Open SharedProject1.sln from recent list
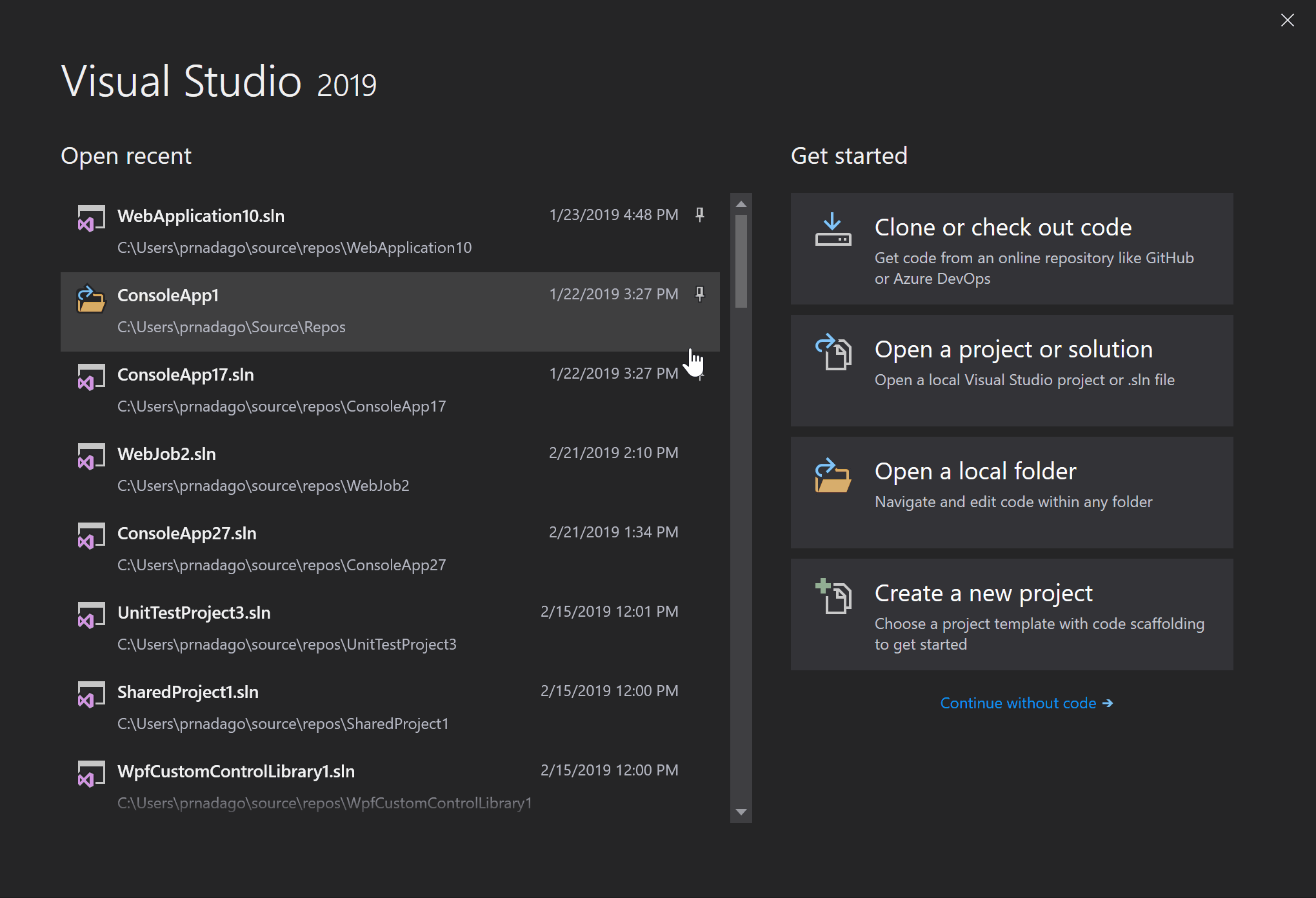This screenshot has height=898, width=1316. 192,692
